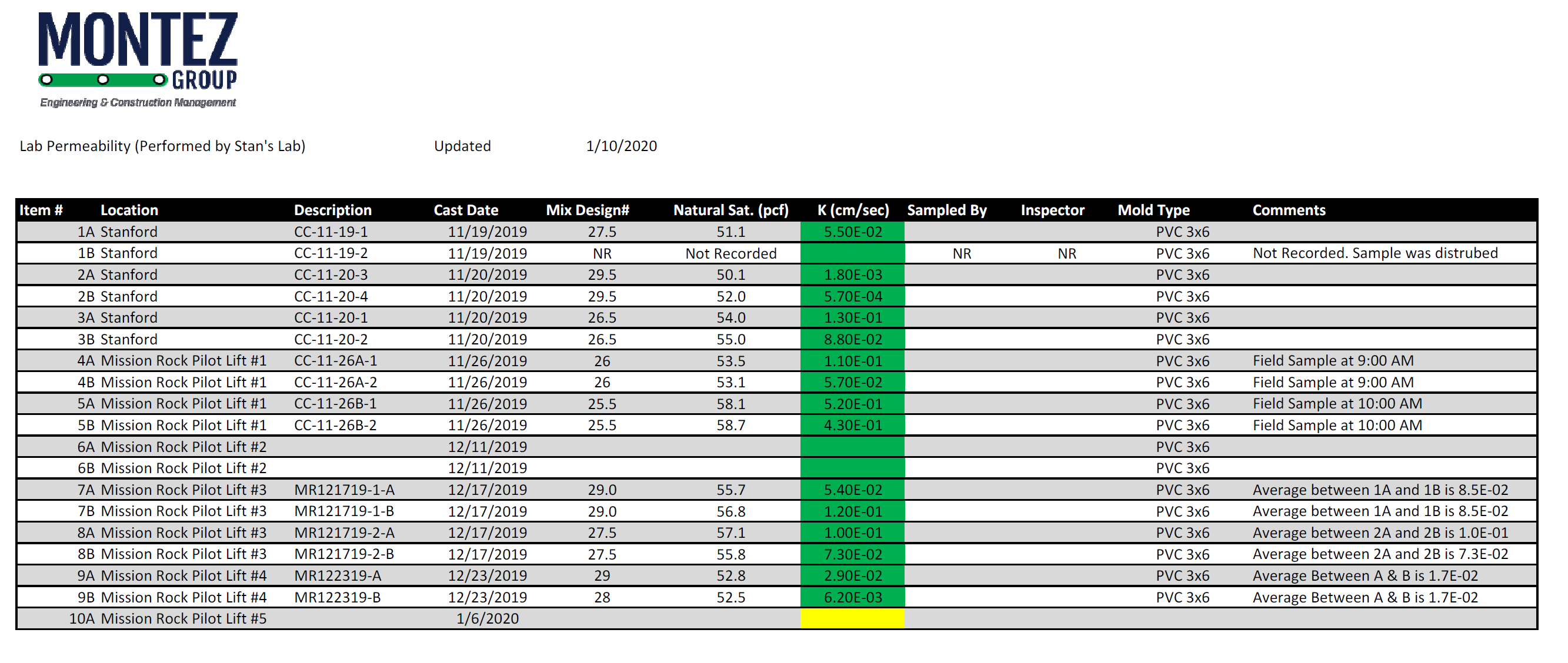Select description CC-11-26A-1

336,361
